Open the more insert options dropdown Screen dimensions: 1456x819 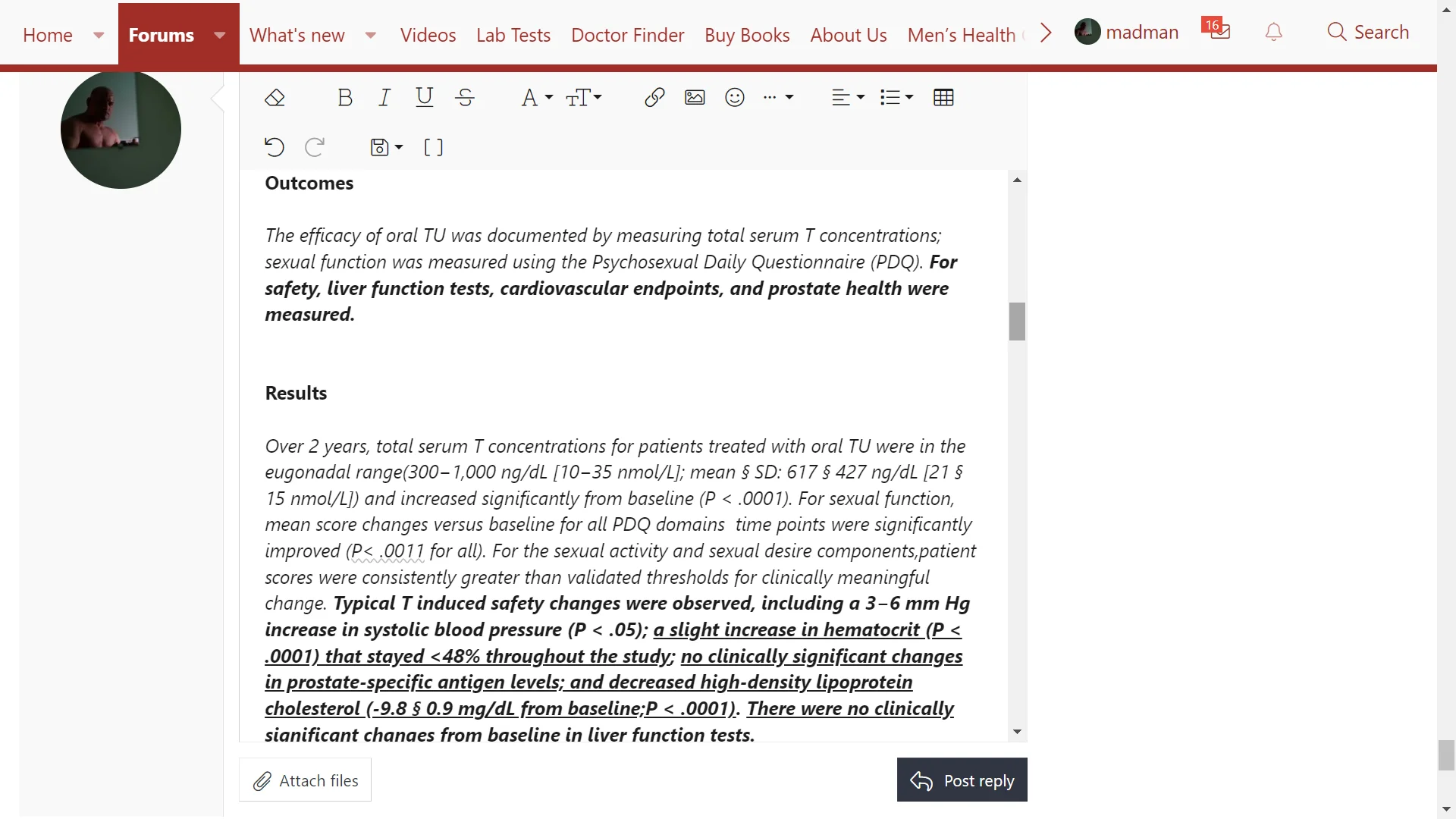[x=778, y=98]
